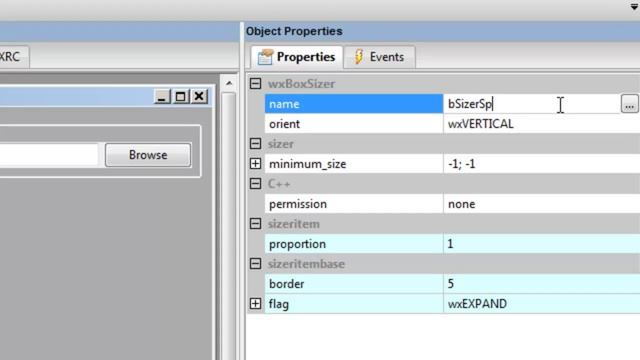Select the proportion property label
This screenshot has height=360, width=640.
(353, 244)
